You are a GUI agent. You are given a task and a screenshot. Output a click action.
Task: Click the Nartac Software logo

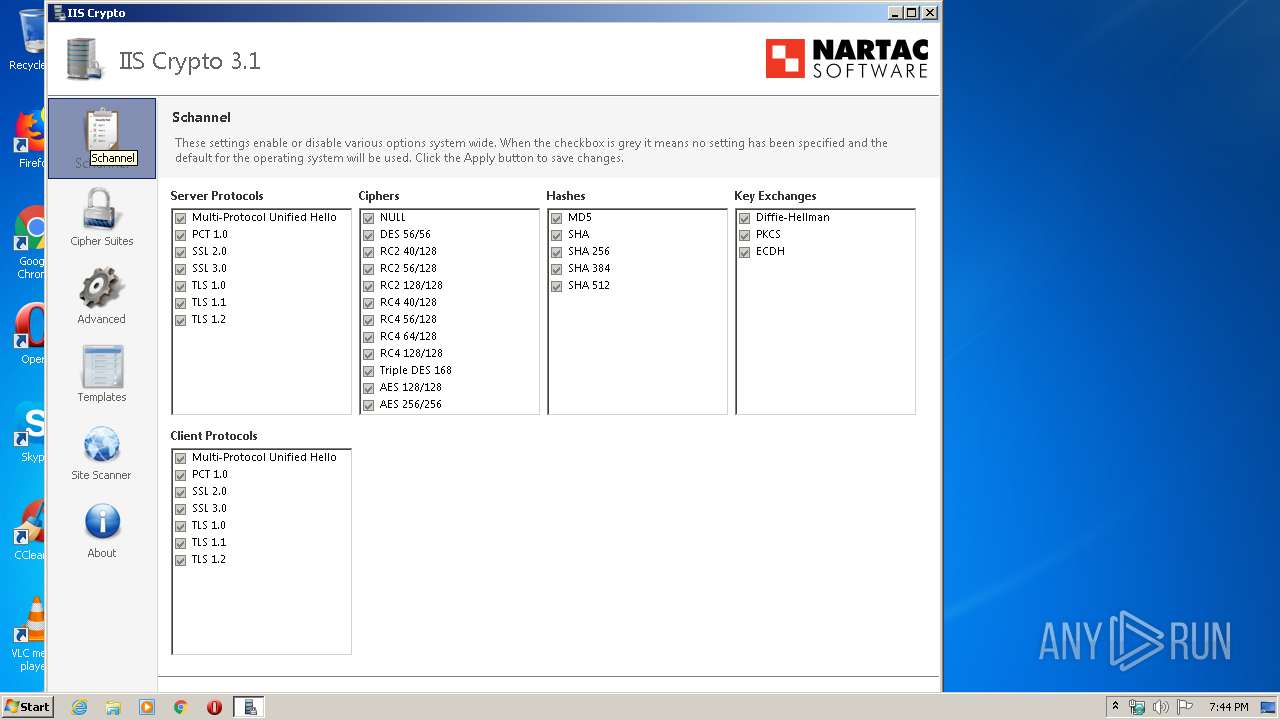[x=846, y=59]
